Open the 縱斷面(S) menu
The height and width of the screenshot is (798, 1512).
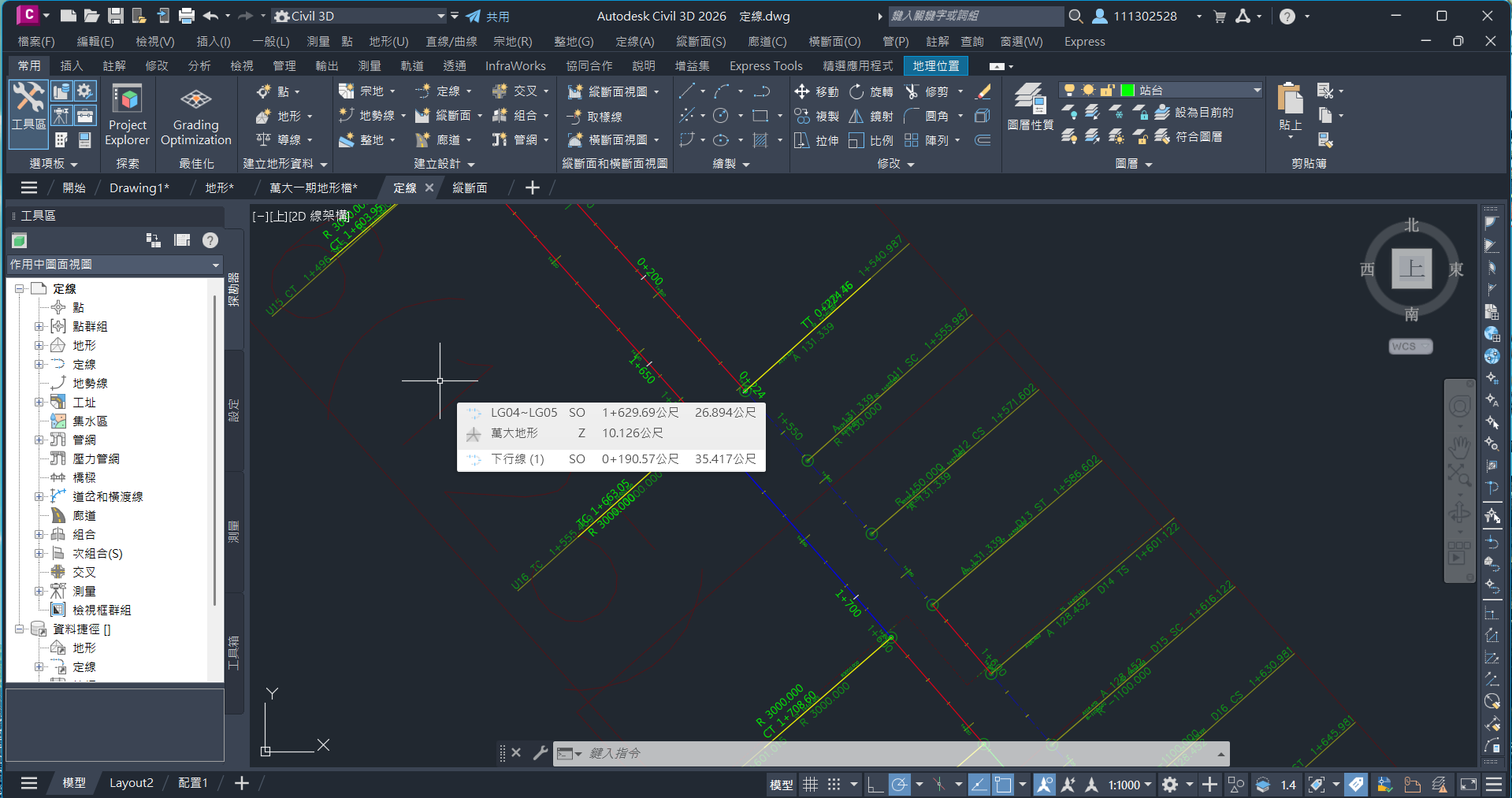coord(700,42)
